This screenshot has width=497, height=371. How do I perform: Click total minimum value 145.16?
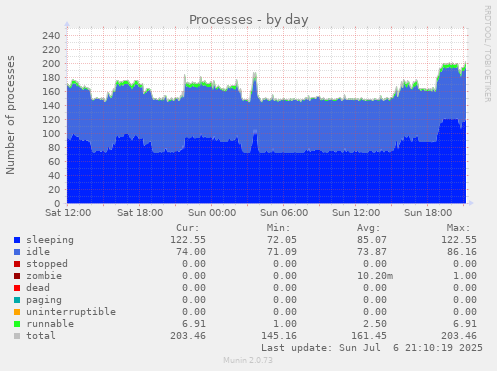click(x=279, y=336)
